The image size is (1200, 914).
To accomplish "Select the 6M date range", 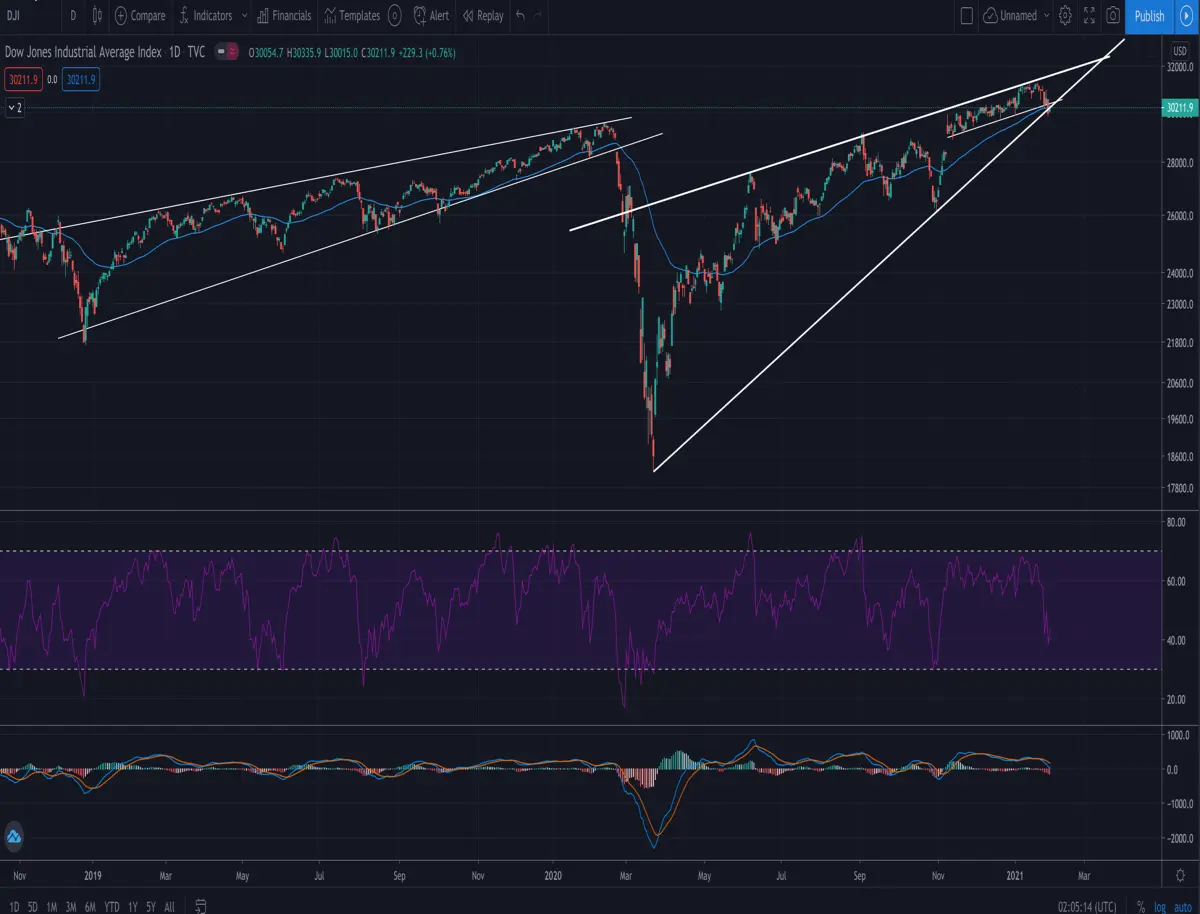I will [x=91, y=907].
